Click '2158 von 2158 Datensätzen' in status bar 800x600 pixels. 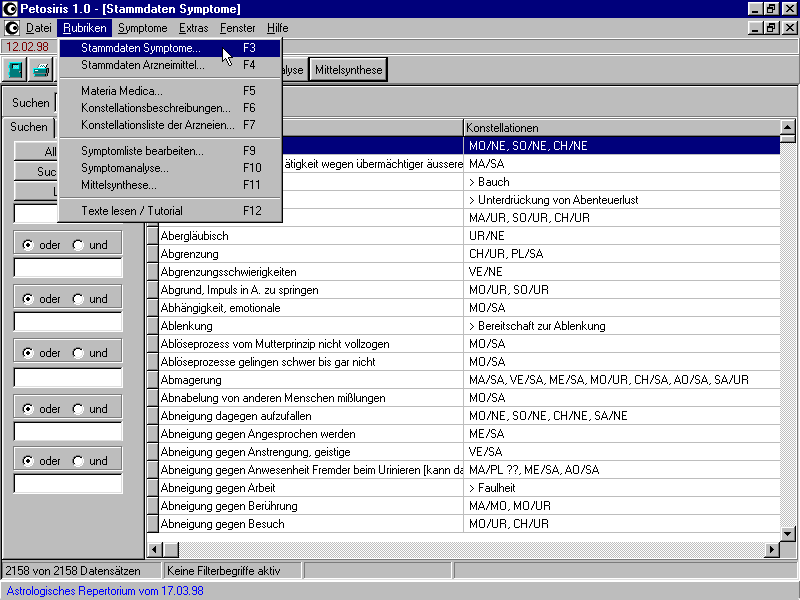(73, 571)
